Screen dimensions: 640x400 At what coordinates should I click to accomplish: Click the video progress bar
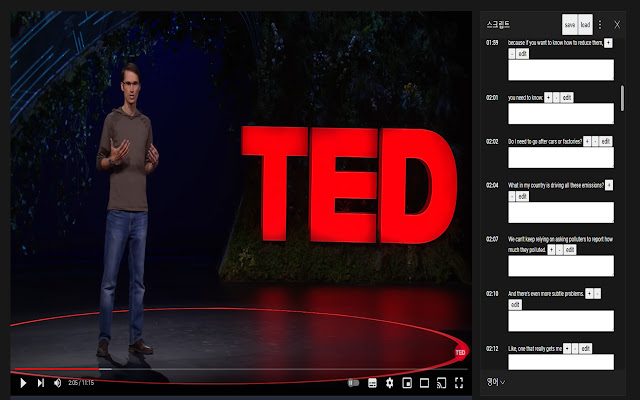[240, 370]
